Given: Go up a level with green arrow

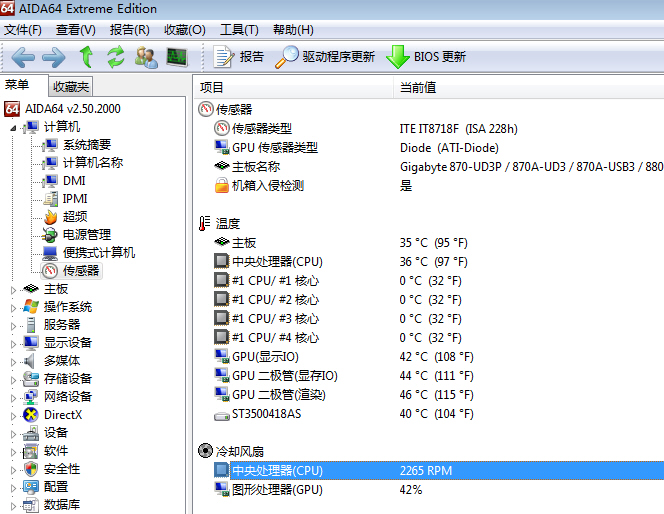Looking at the screenshot, I should tap(86, 57).
